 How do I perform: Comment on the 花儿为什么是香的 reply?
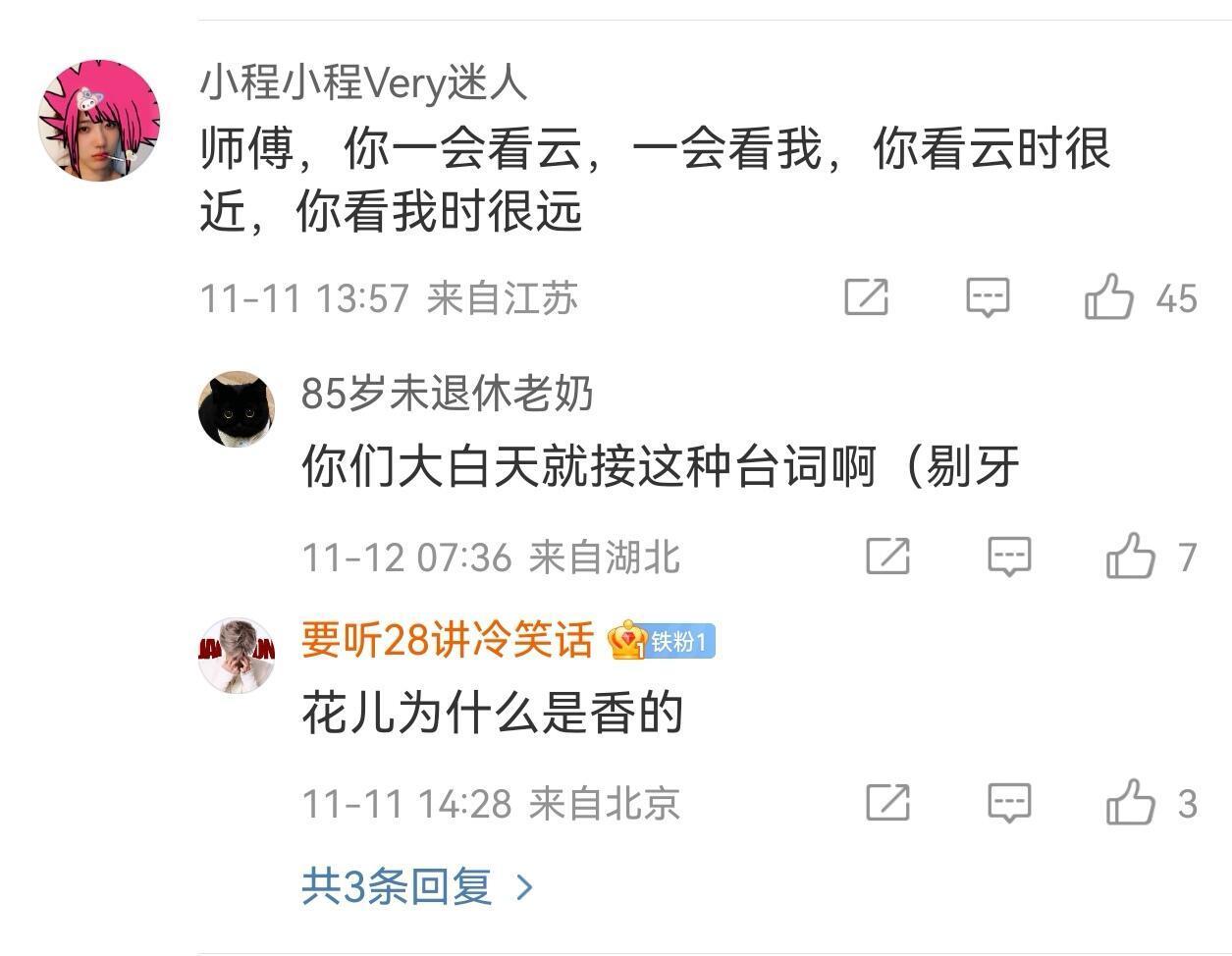1009,803
